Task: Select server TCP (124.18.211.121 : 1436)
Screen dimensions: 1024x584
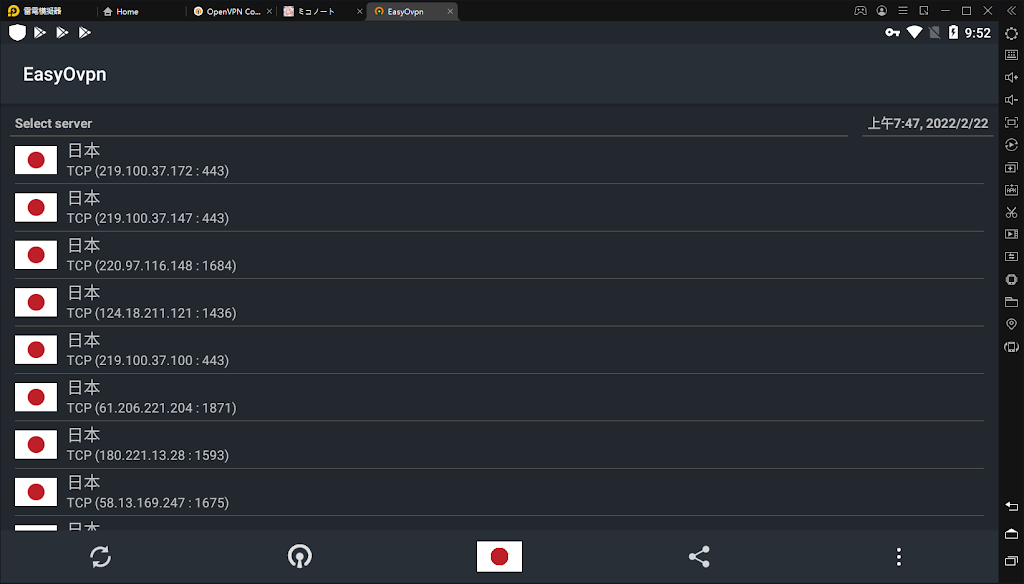Action: (500, 302)
